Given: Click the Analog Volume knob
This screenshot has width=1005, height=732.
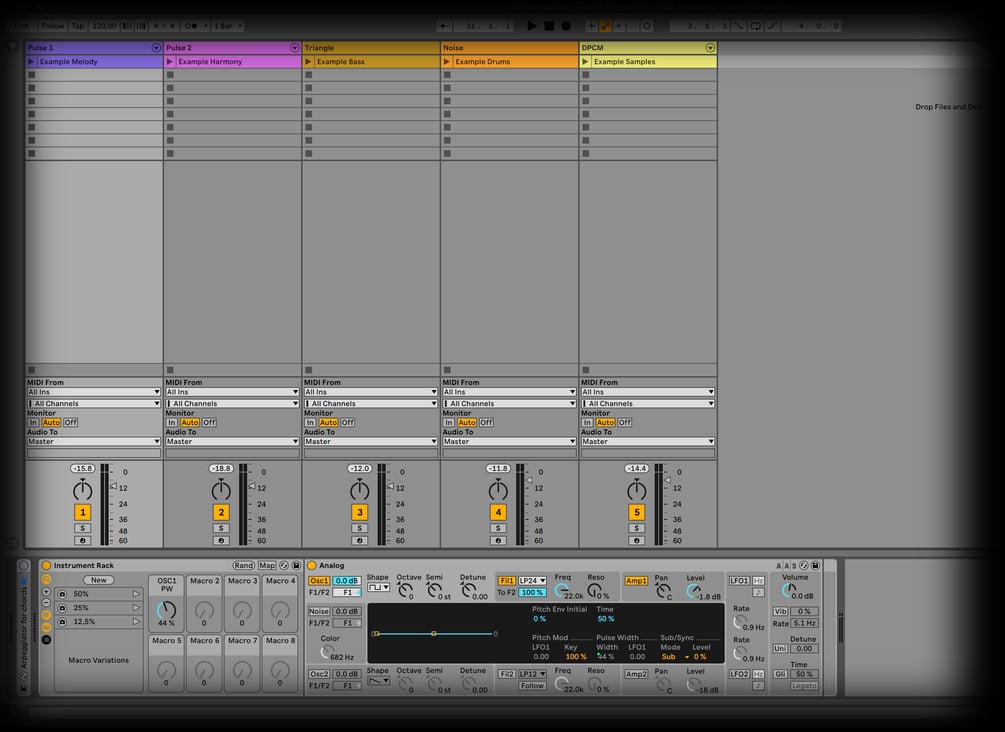Looking at the screenshot, I should [x=789, y=590].
